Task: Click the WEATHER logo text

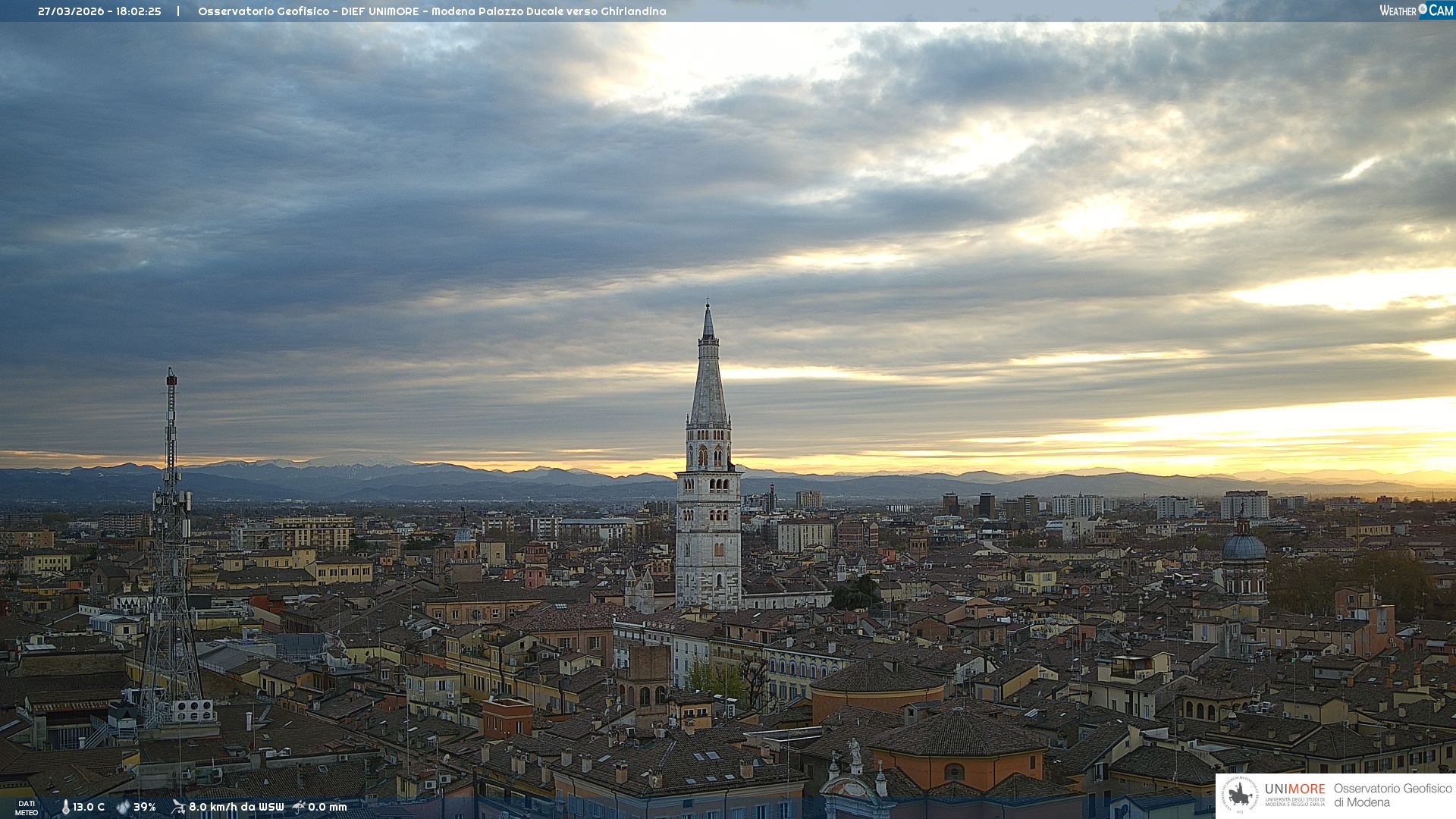Action: (x=1398, y=11)
